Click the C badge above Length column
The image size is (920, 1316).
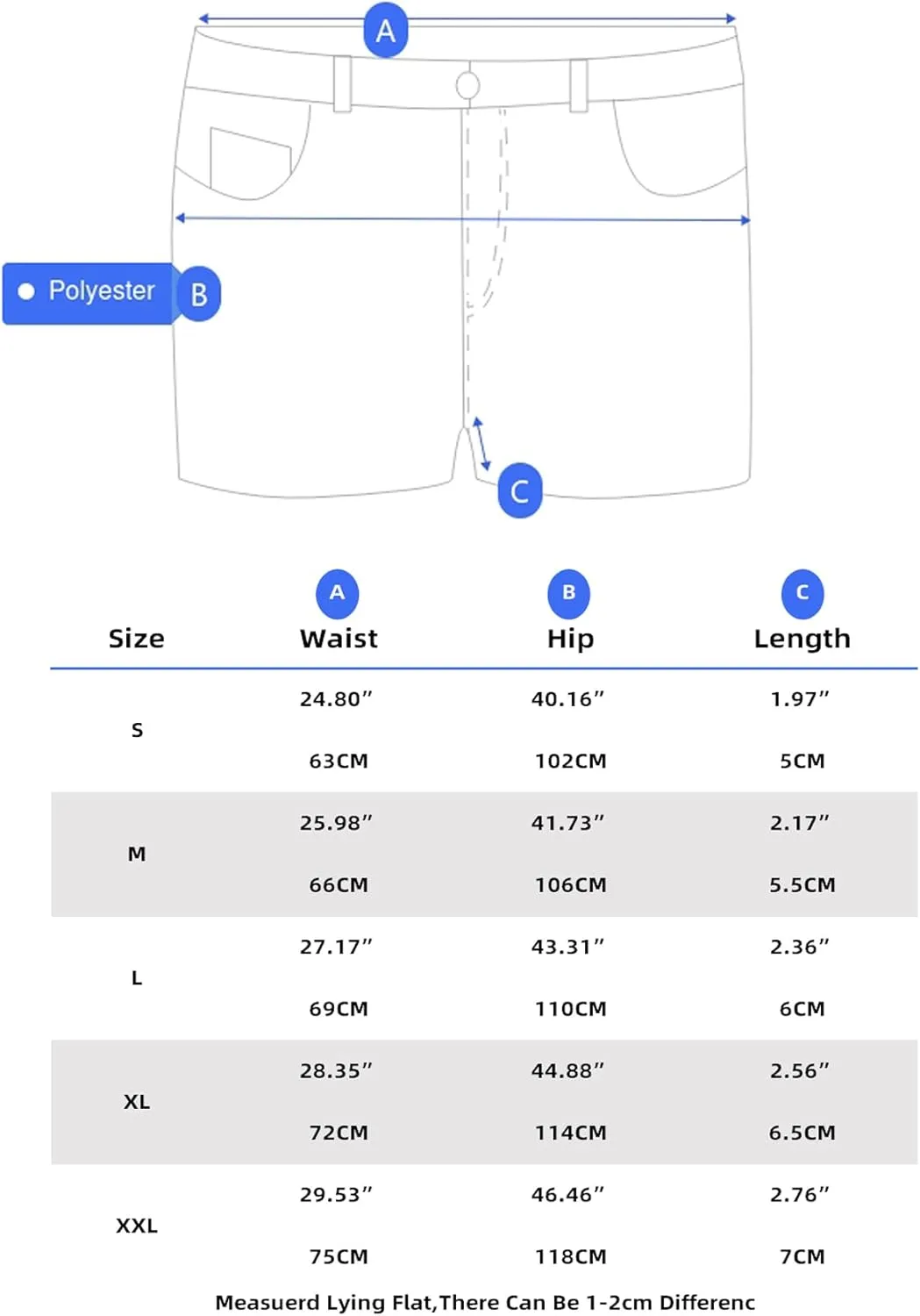pos(802,593)
